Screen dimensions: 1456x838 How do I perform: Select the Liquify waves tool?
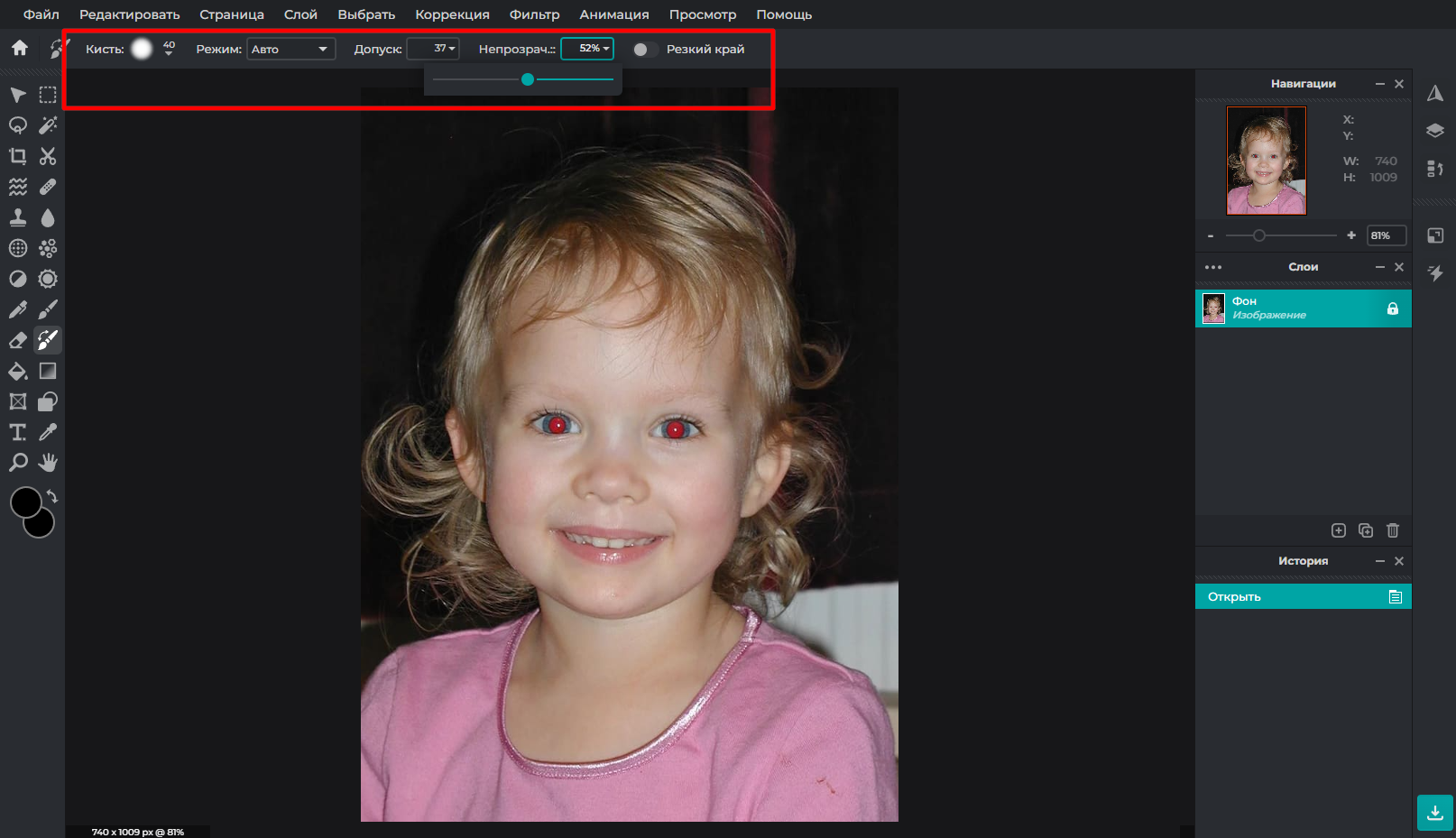(x=17, y=187)
